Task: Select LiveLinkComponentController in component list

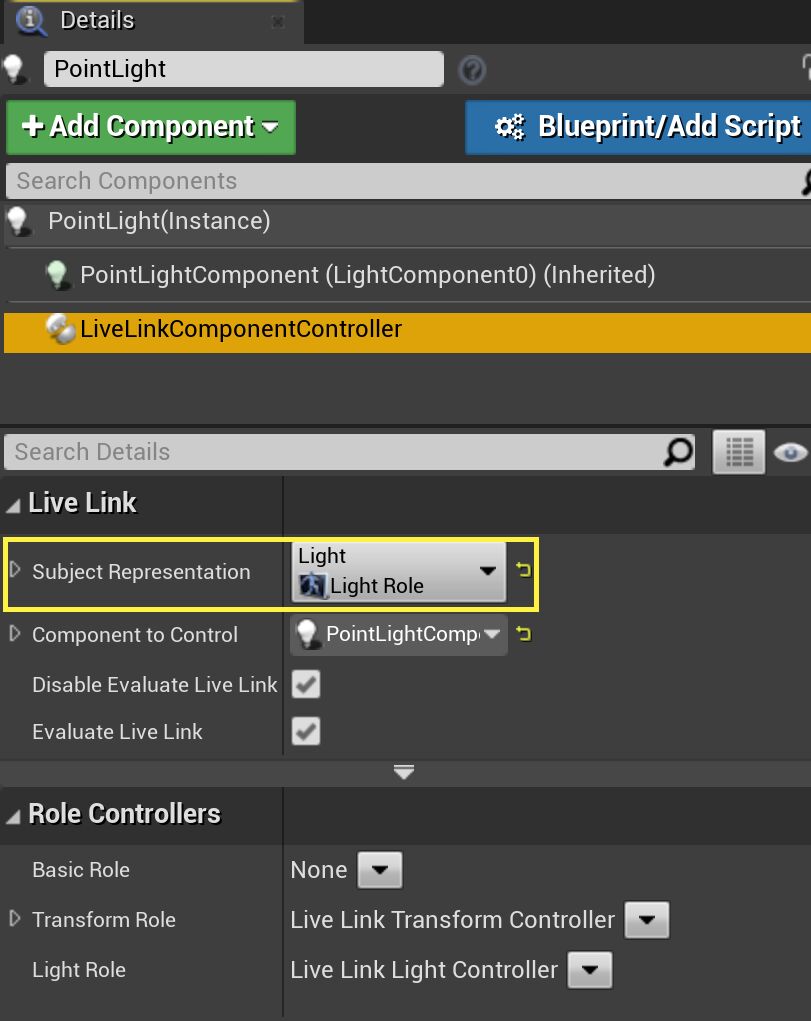Action: point(408,332)
